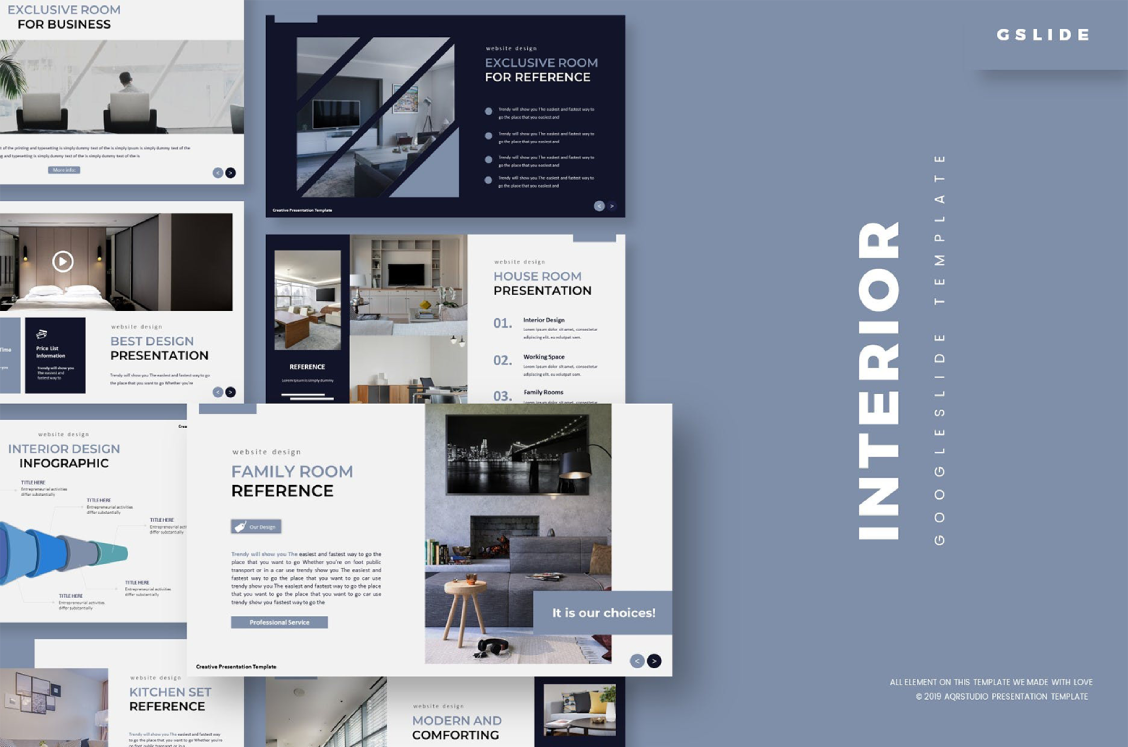Select the last bullet in Exclusive Room for Reference

[488, 181]
